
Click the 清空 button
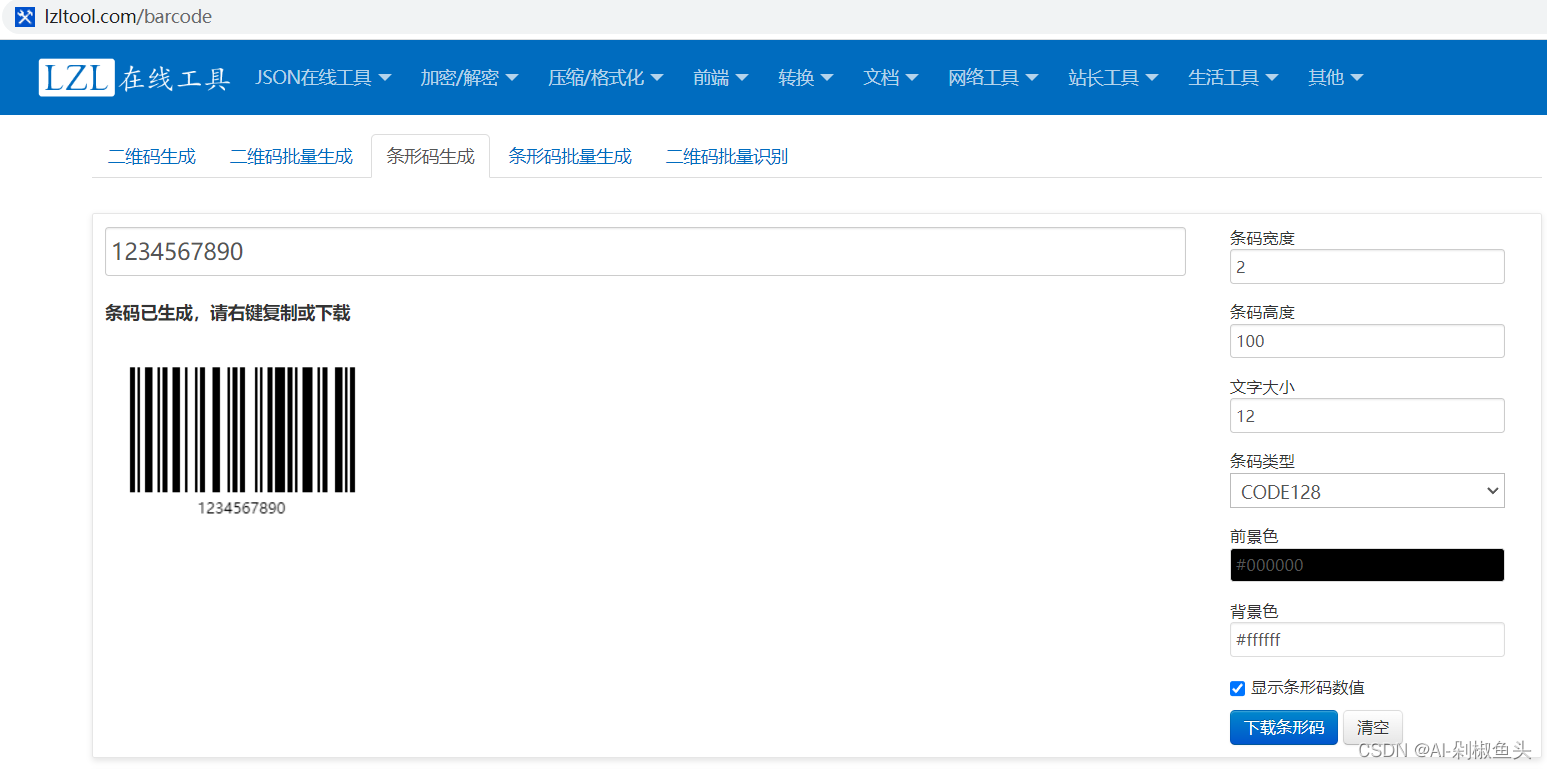[x=1372, y=727]
